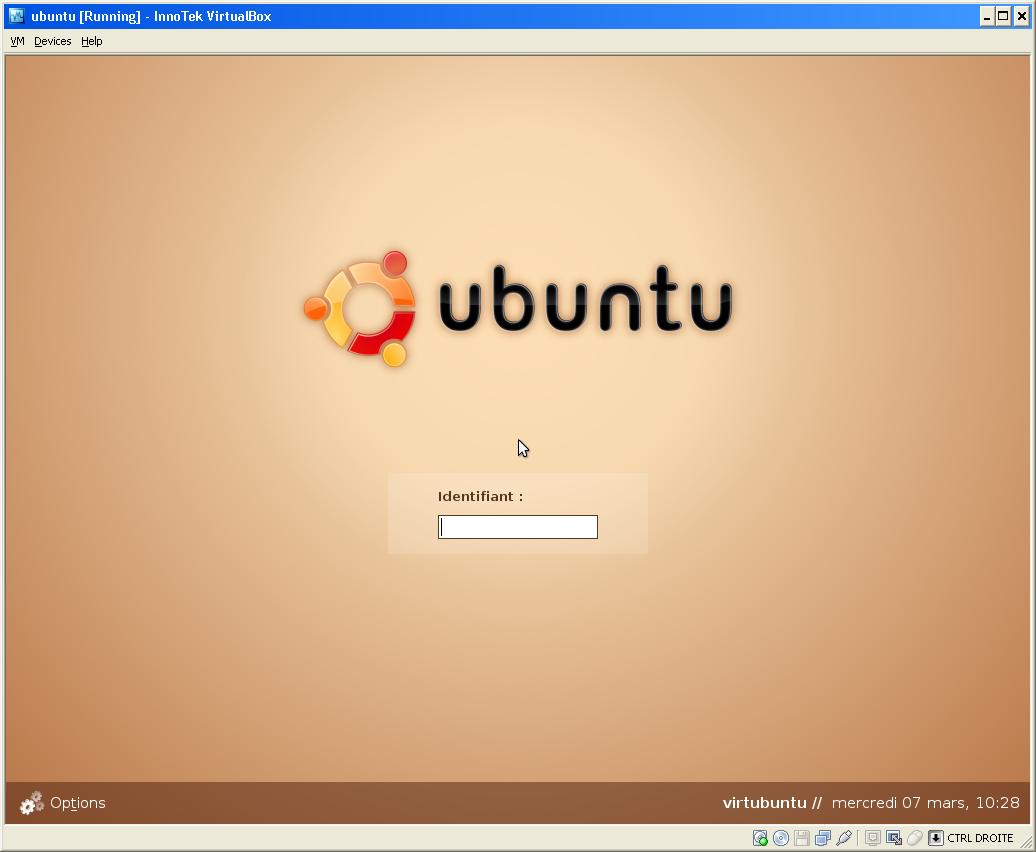Minimize the VirtualBox window
The height and width of the screenshot is (852, 1036).
tap(987, 17)
